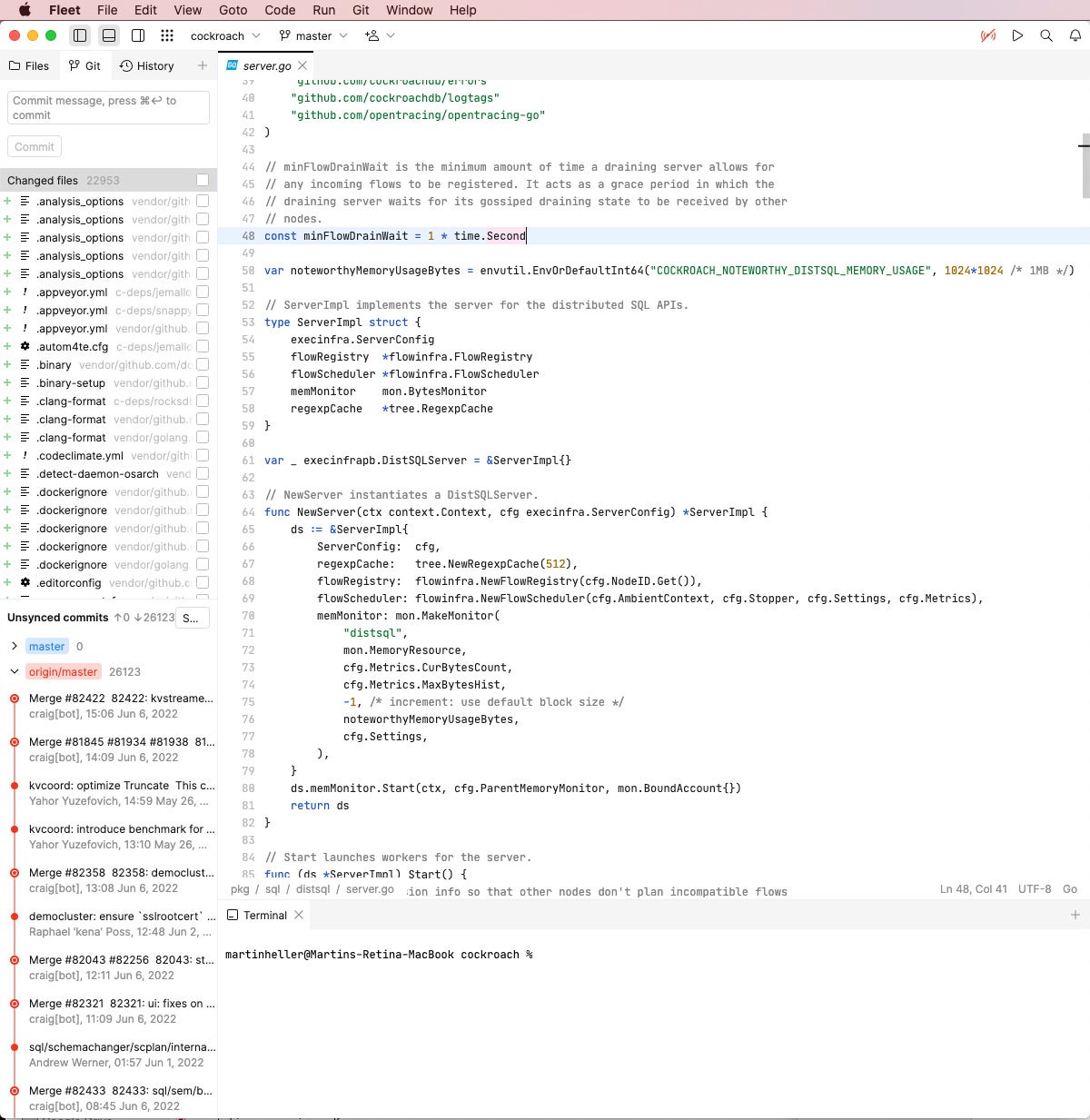Viewport: 1090px width, 1120px height.
Task: Click the commit node for Merge #82422
Action: point(15,699)
